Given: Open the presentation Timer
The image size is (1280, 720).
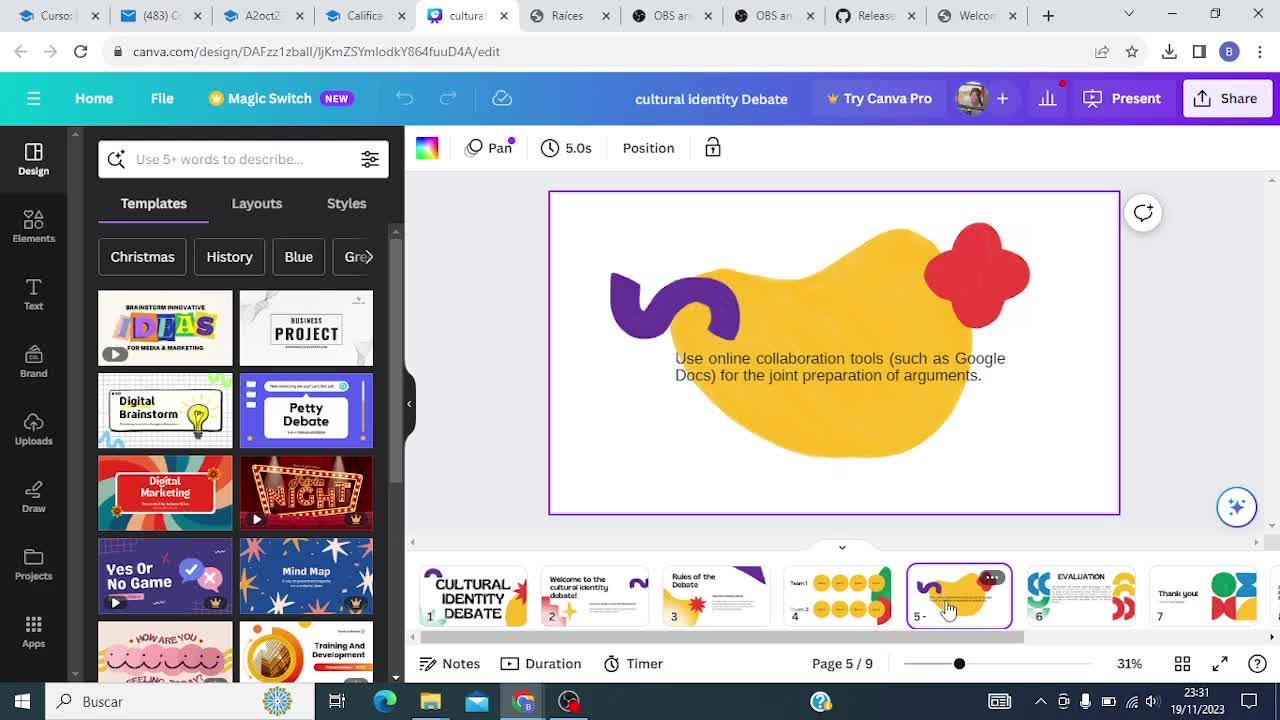Looking at the screenshot, I should (x=634, y=664).
